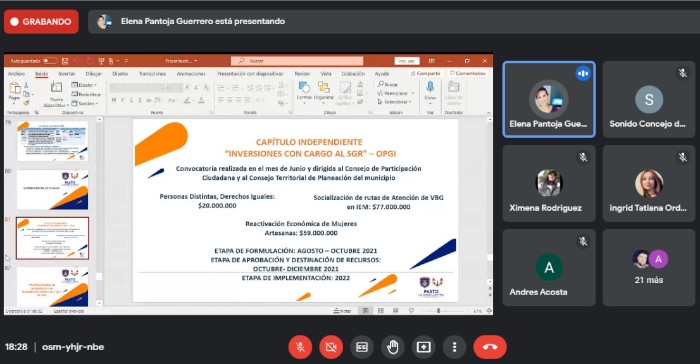Image resolution: width=700 pixels, height=364 pixels.
Task: Click the Copy icon in clipboard group
Action: (27, 94)
